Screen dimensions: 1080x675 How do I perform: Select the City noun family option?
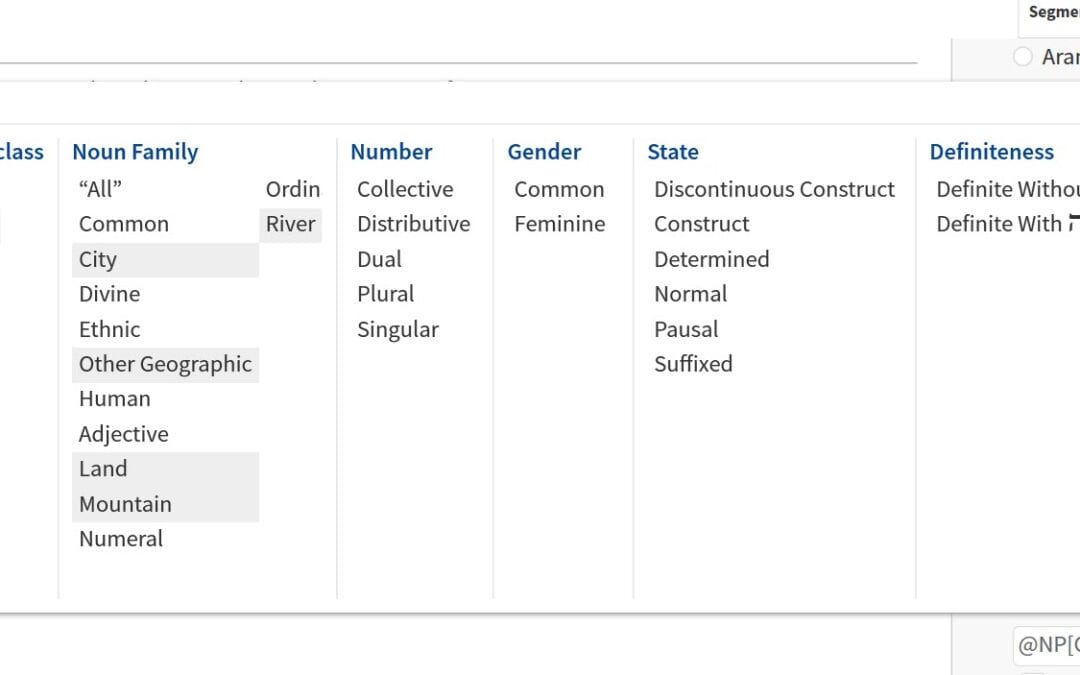(x=165, y=260)
